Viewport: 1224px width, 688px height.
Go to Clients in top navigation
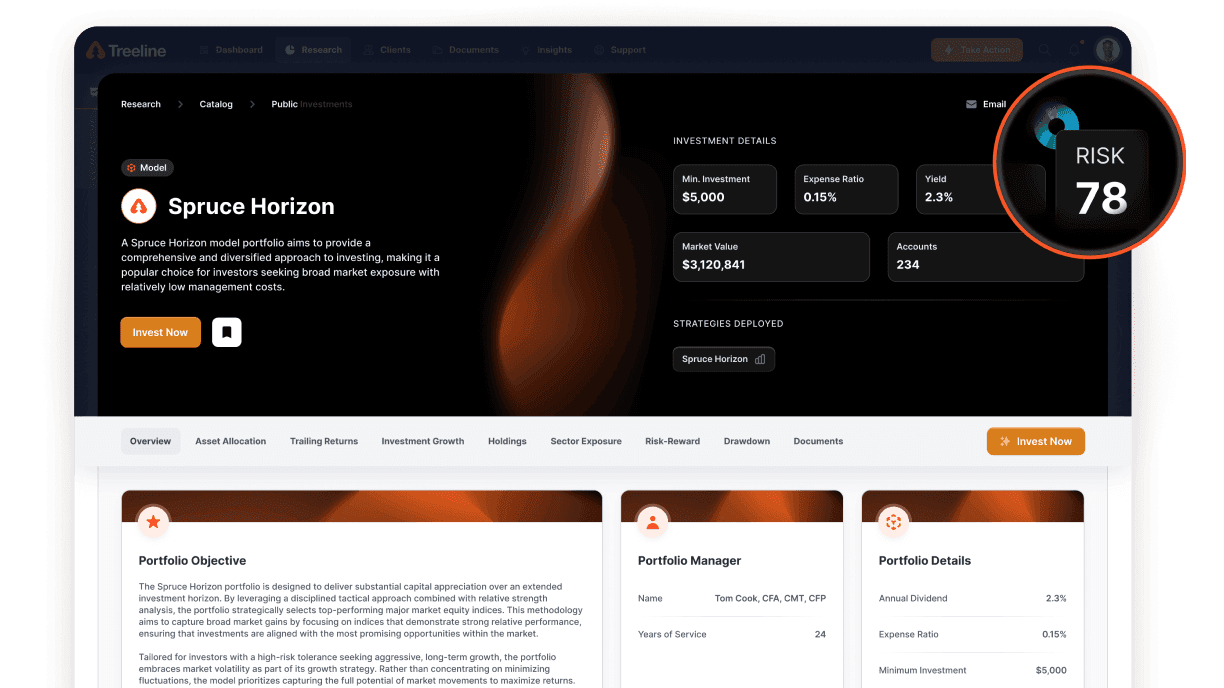[388, 50]
